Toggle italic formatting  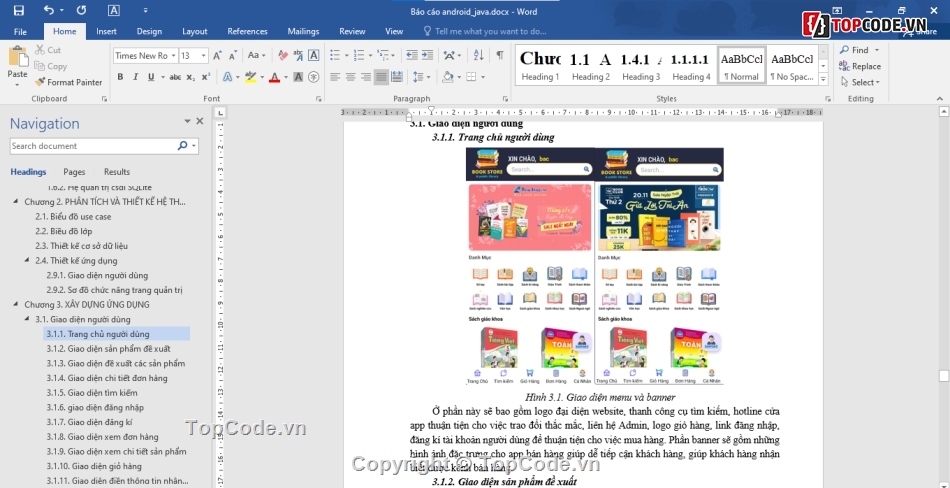point(138,77)
